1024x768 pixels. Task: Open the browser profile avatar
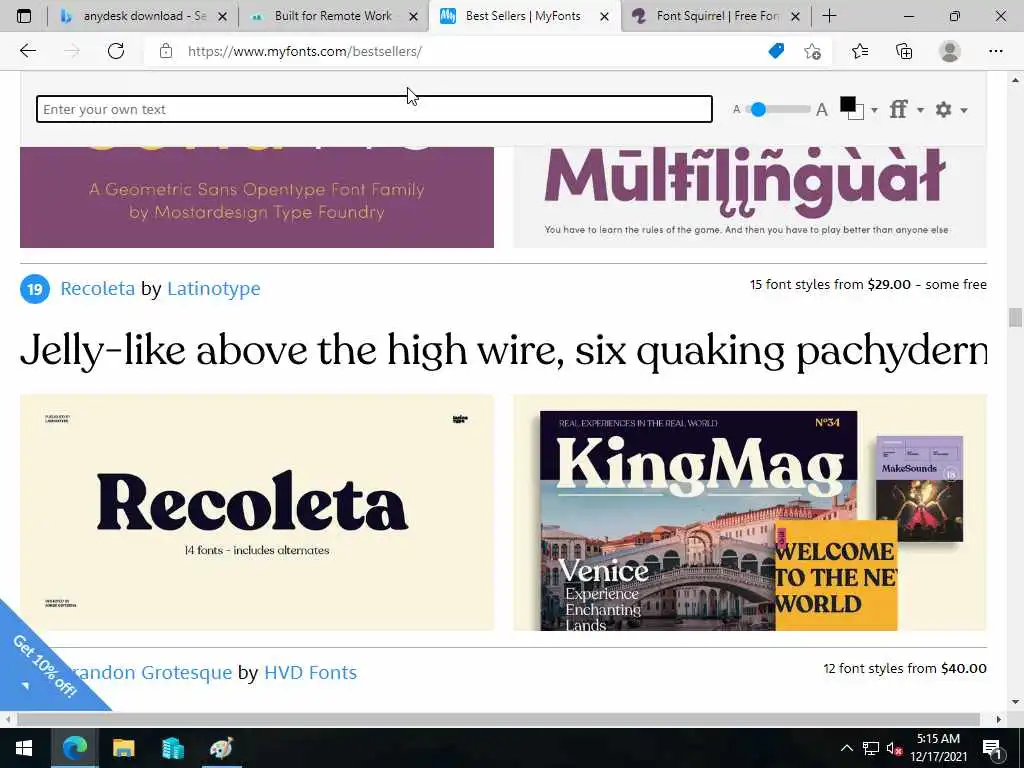coord(950,51)
